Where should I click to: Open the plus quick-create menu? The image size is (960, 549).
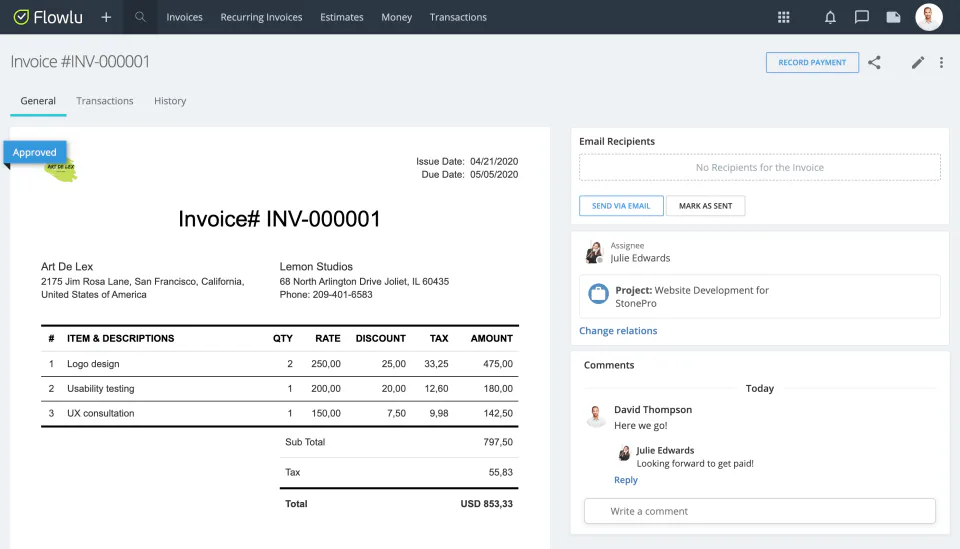click(x=106, y=17)
